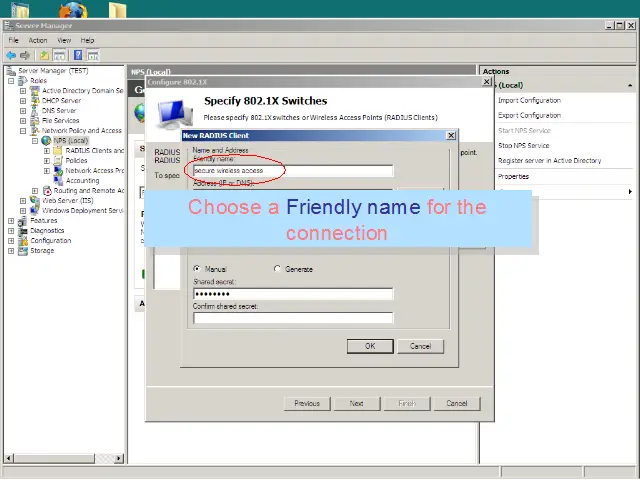
Task: Collapse the NPS (Local) Actions section arrow
Action: [630, 85]
